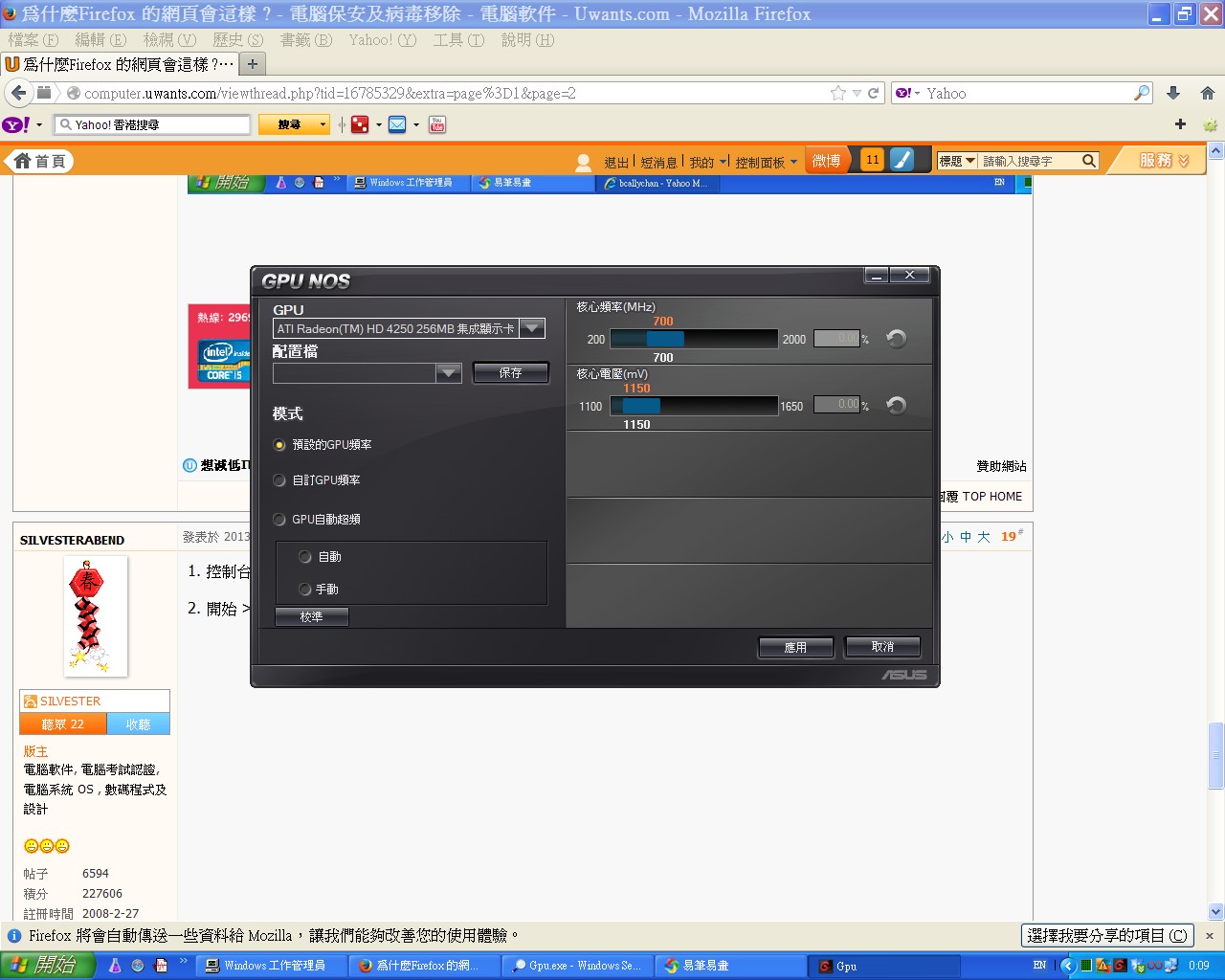Click the 保存 save button

coord(510,373)
